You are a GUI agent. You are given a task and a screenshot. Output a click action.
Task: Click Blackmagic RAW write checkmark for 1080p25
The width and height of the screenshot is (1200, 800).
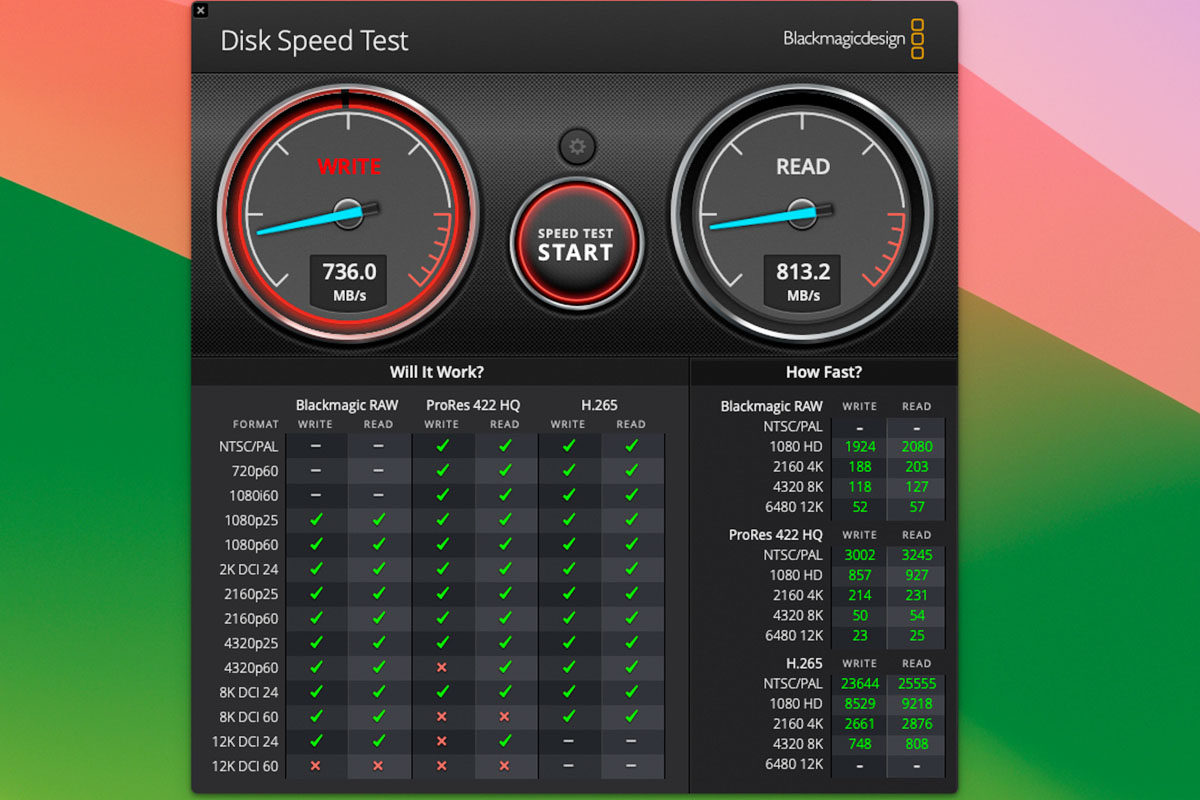coord(316,520)
